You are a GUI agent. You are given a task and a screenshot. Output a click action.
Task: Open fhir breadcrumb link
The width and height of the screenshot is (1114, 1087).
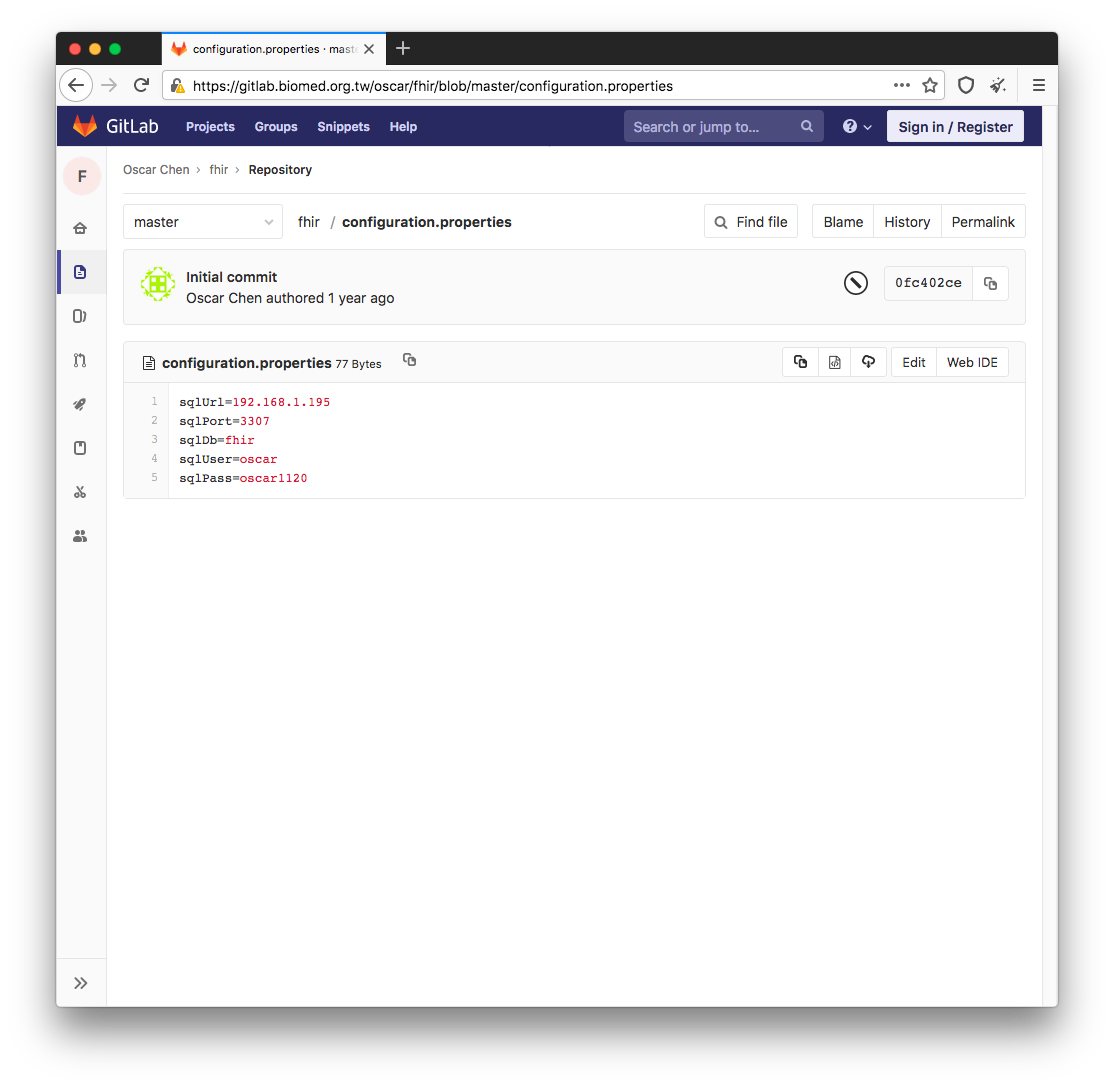coord(219,170)
